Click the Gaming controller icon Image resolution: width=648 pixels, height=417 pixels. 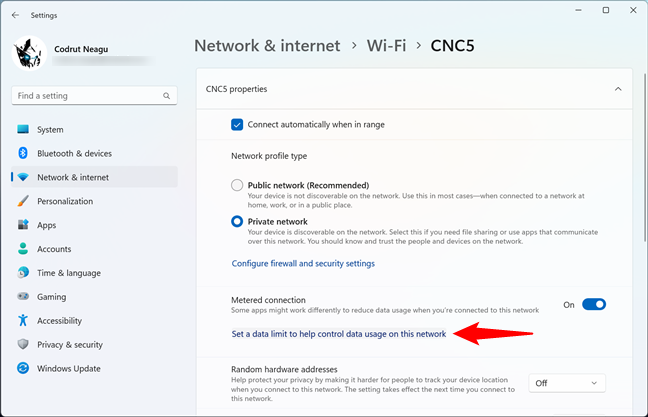tap(23, 296)
